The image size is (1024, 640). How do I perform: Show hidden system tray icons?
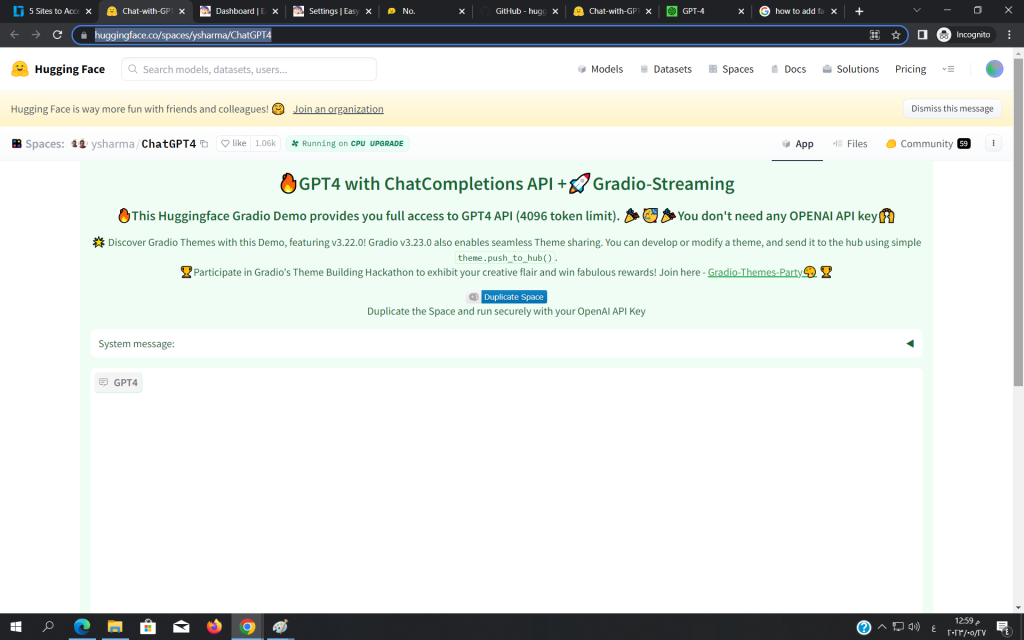[882, 627]
